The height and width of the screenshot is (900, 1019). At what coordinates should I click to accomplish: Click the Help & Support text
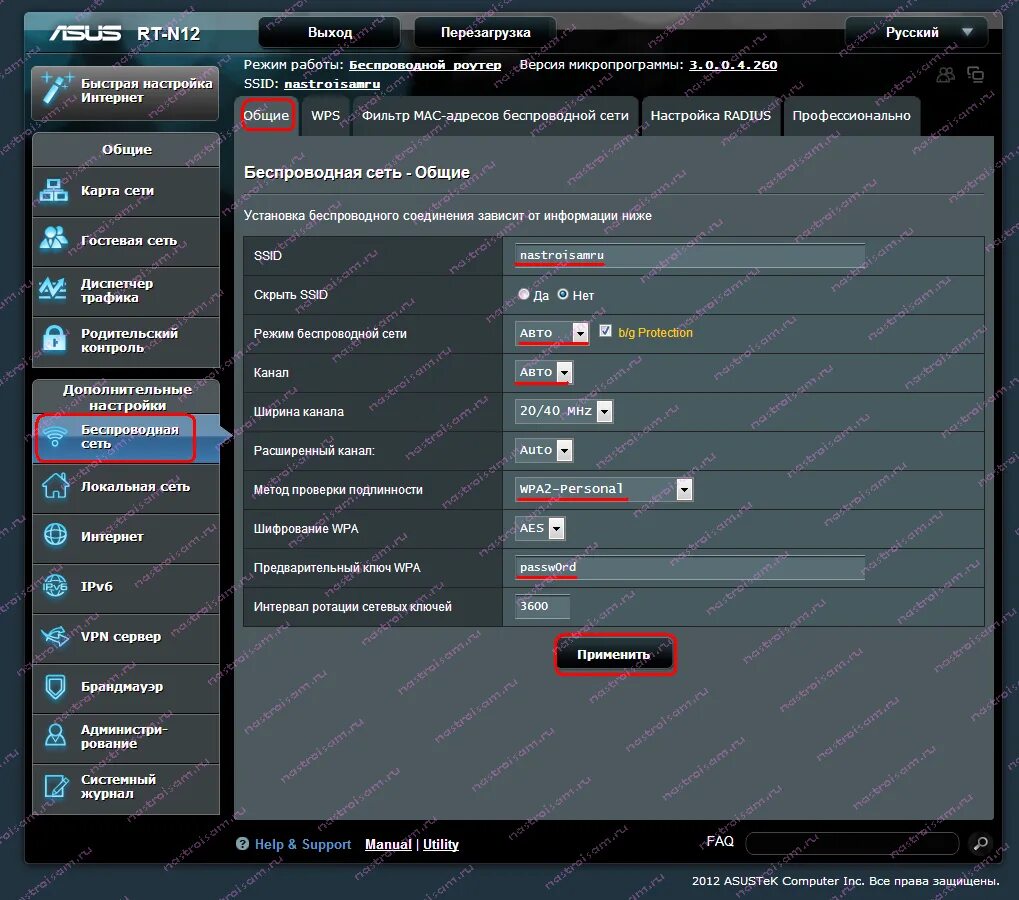pos(302,844)
